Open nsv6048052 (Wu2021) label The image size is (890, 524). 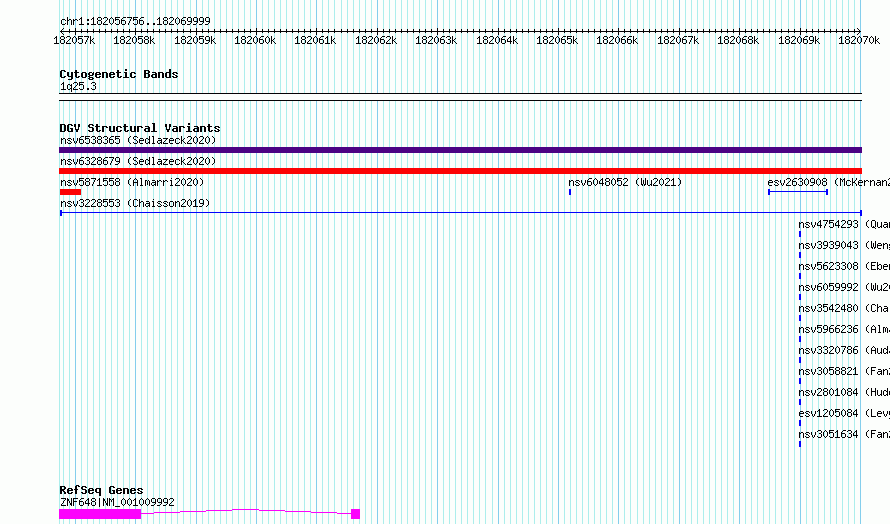[625, 182]
